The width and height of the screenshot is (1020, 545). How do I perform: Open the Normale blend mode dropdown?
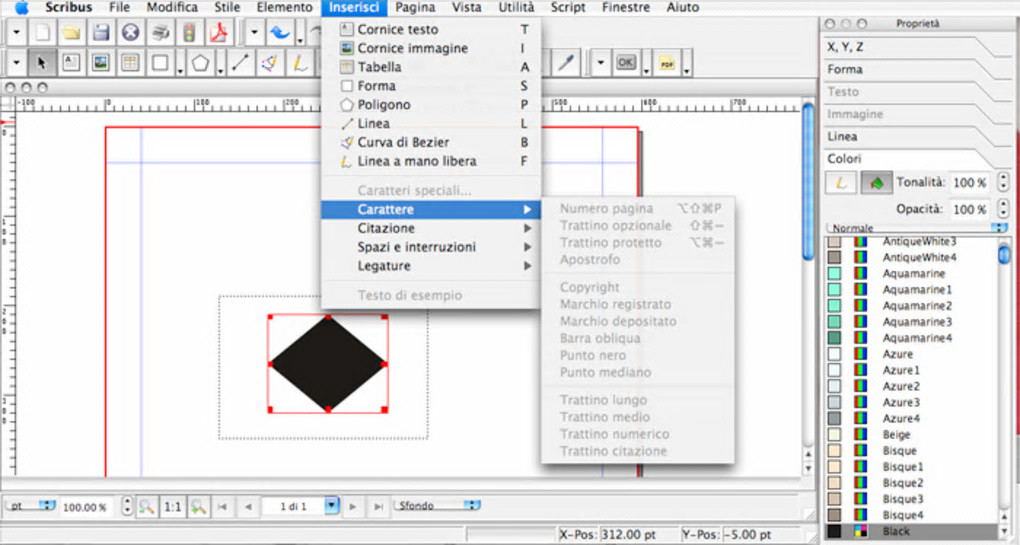pos(917,228)
